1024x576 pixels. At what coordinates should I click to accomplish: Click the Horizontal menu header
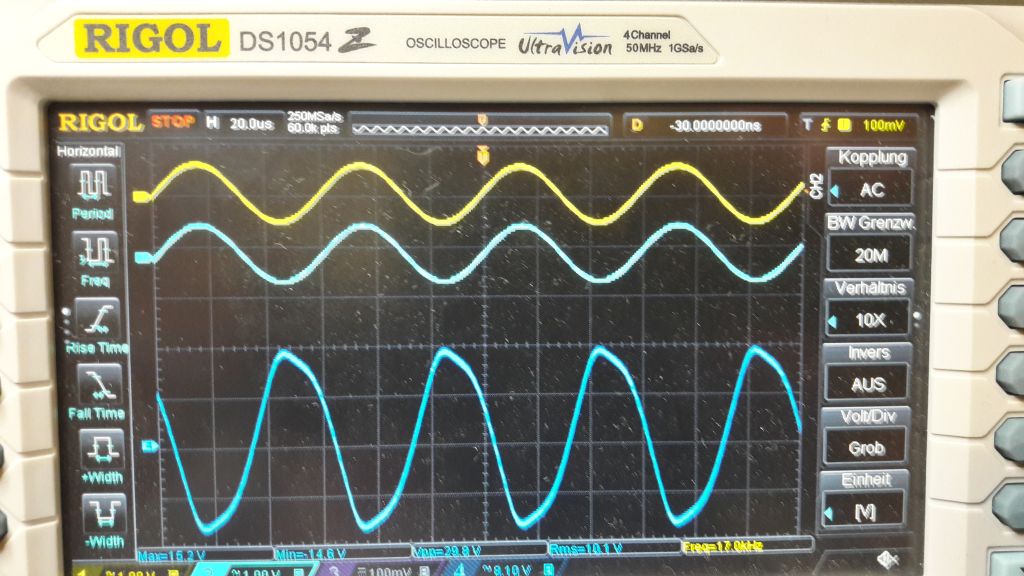pyautogui.click(x=88, y=152)
